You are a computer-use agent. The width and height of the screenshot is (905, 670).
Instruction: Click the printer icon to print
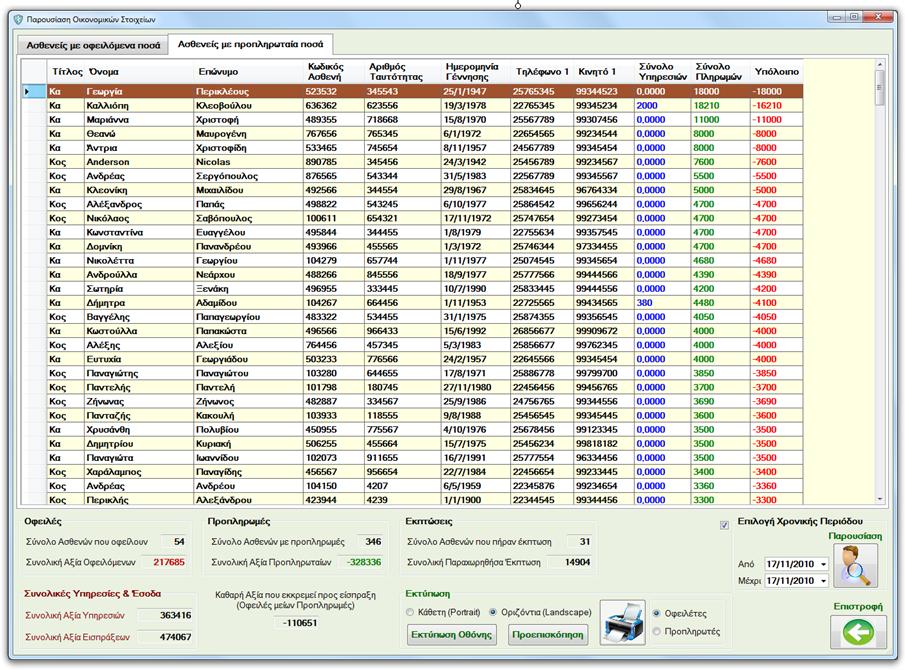point(621,623)
